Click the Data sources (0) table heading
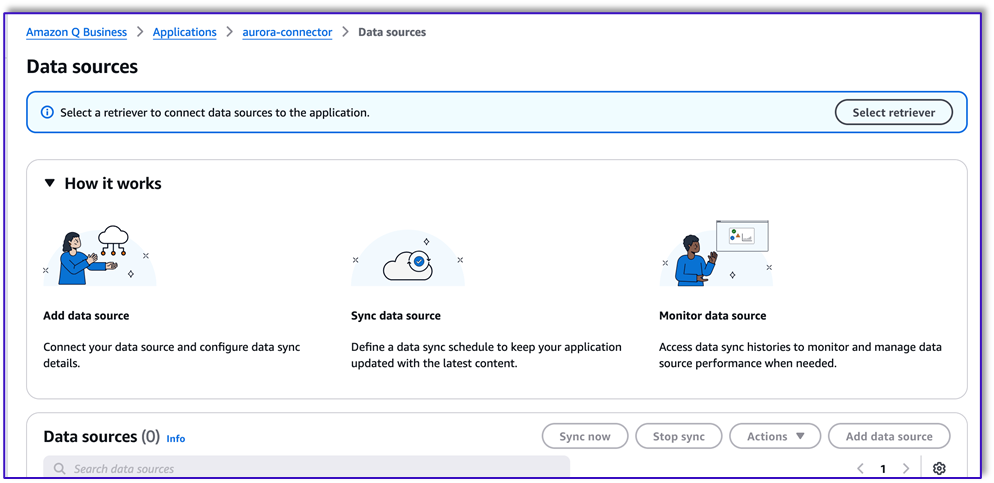 pyautogui.click(x=101, y=437)
